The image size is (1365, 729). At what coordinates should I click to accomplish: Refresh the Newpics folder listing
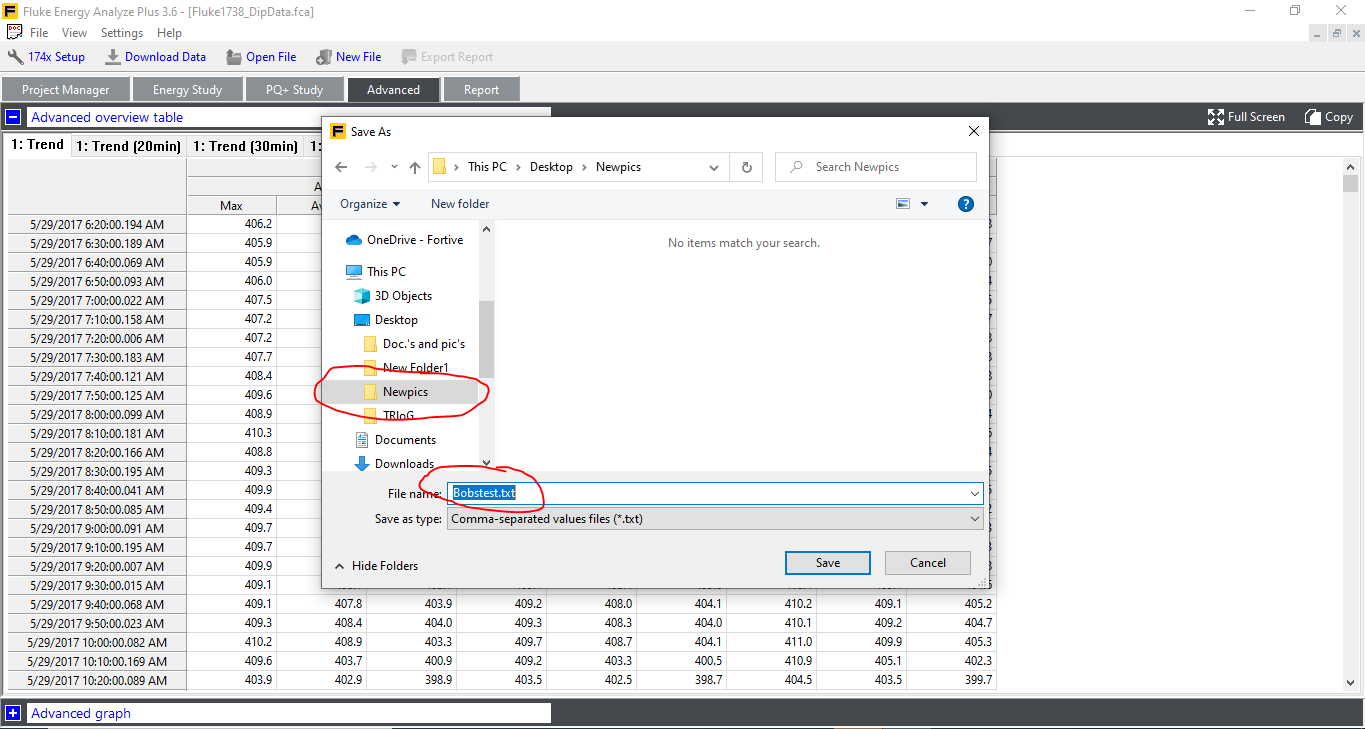[x=746, y=167]
